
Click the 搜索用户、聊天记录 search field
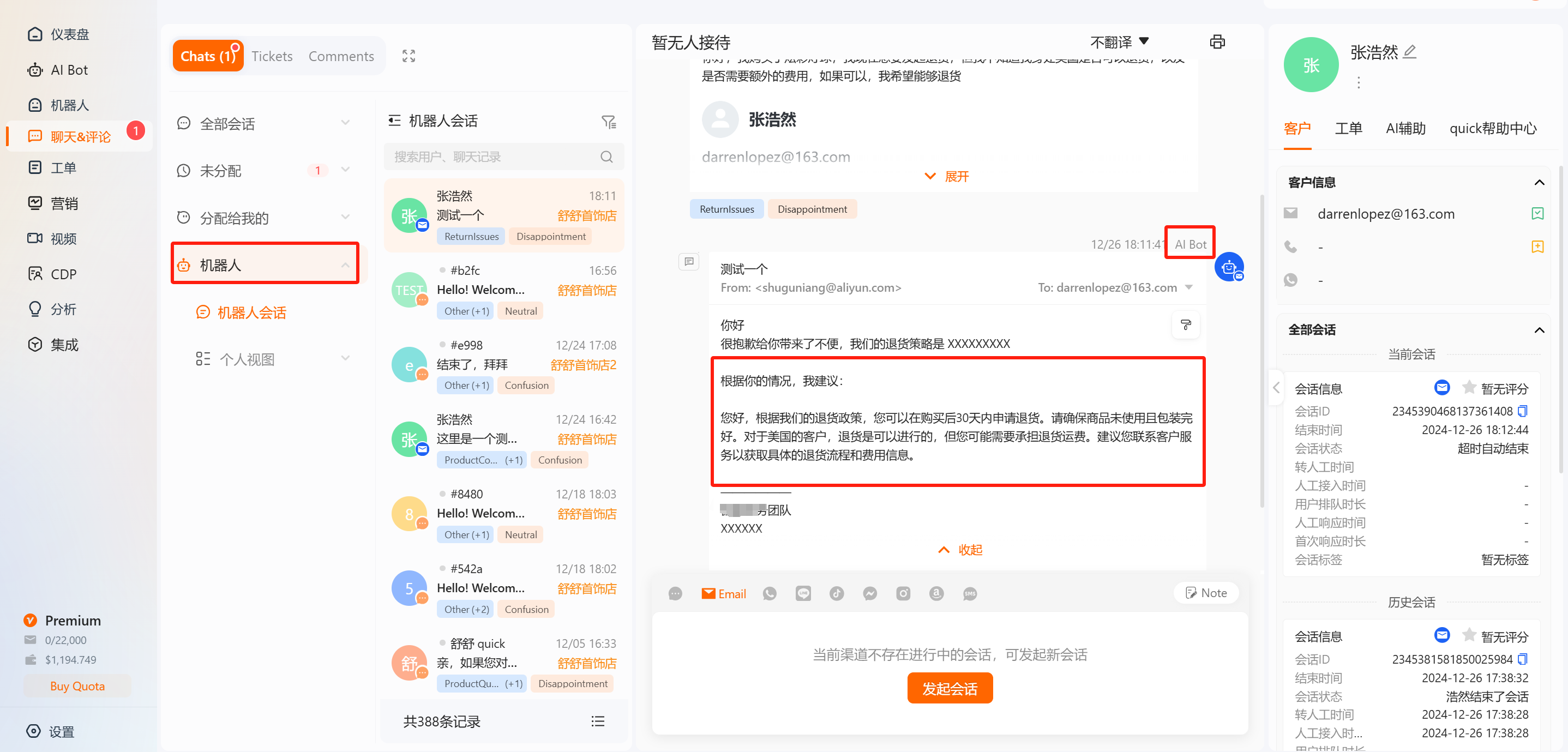click(x=503, y=157)
